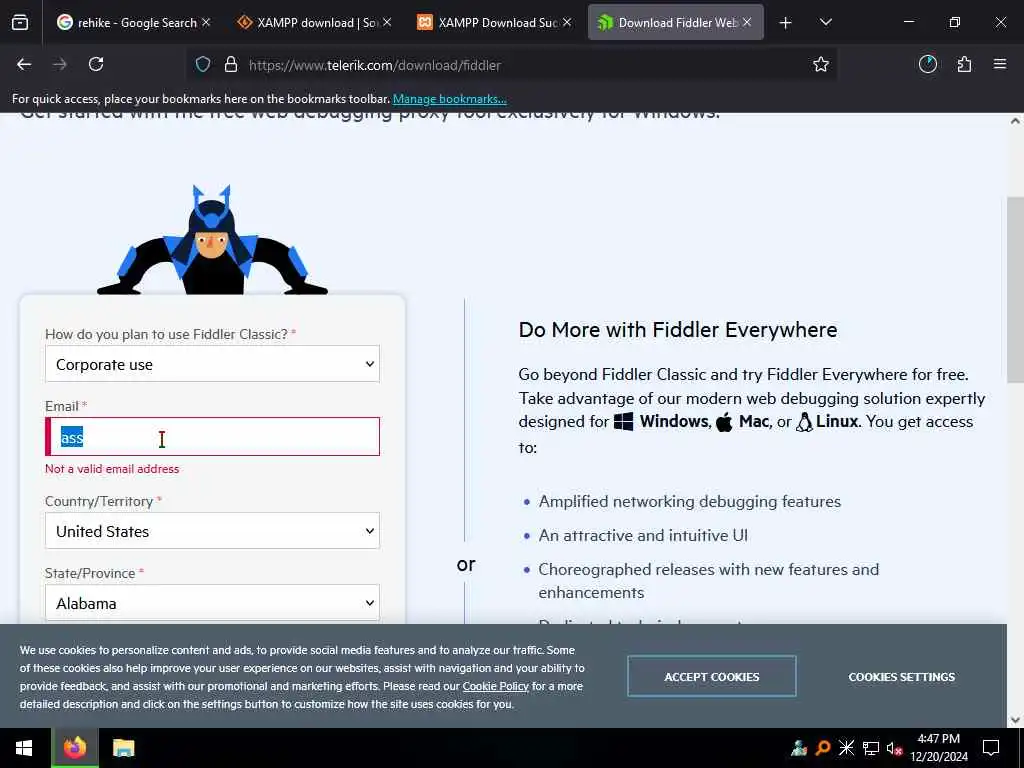The width and height of the screenshot is (1024, 768).
Task: Open the network tray icon
Action: click(871, 748)
